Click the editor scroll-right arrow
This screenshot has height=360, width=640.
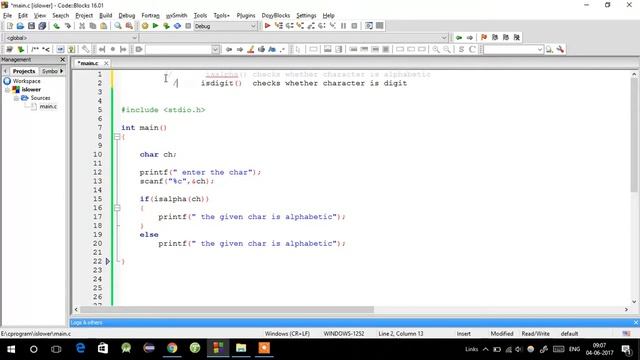click(x=626, y=309)
